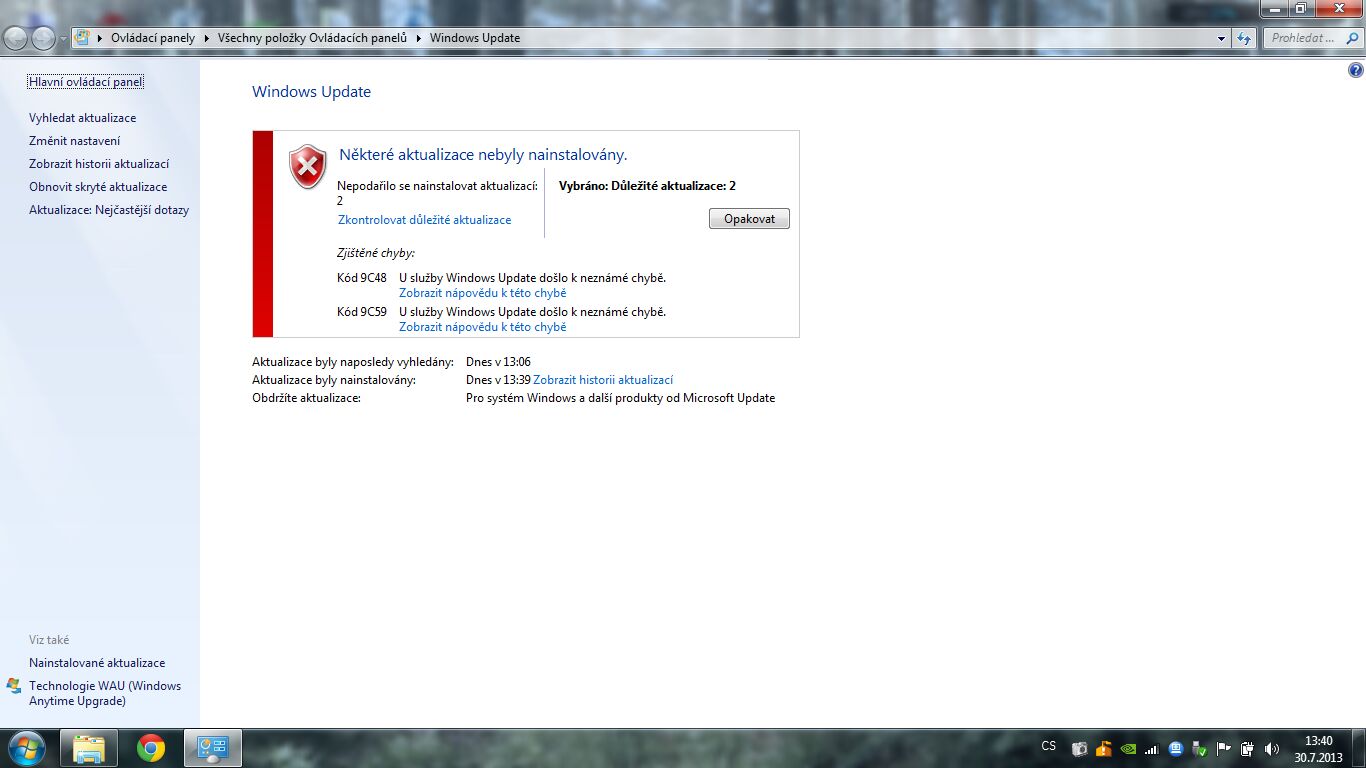The height and width of the screenshot is (768, 1366).
Task: Open Aktualizace: Nejčastější dotazy link
Action: point(109,210)
